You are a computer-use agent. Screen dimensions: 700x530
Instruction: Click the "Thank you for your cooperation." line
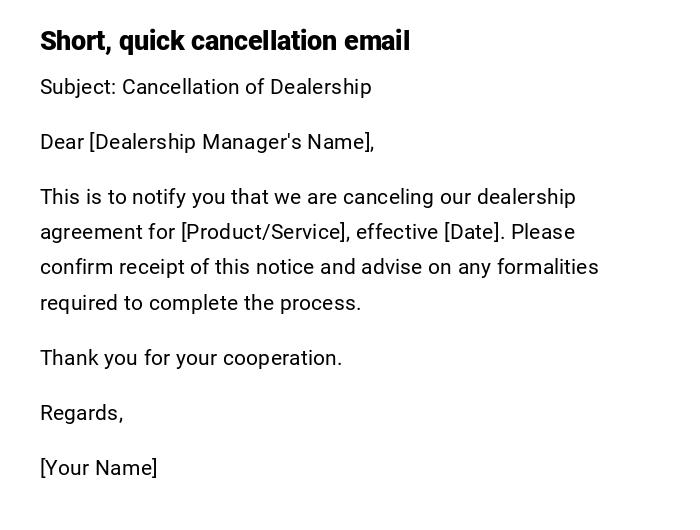click(x=191, y=358)
